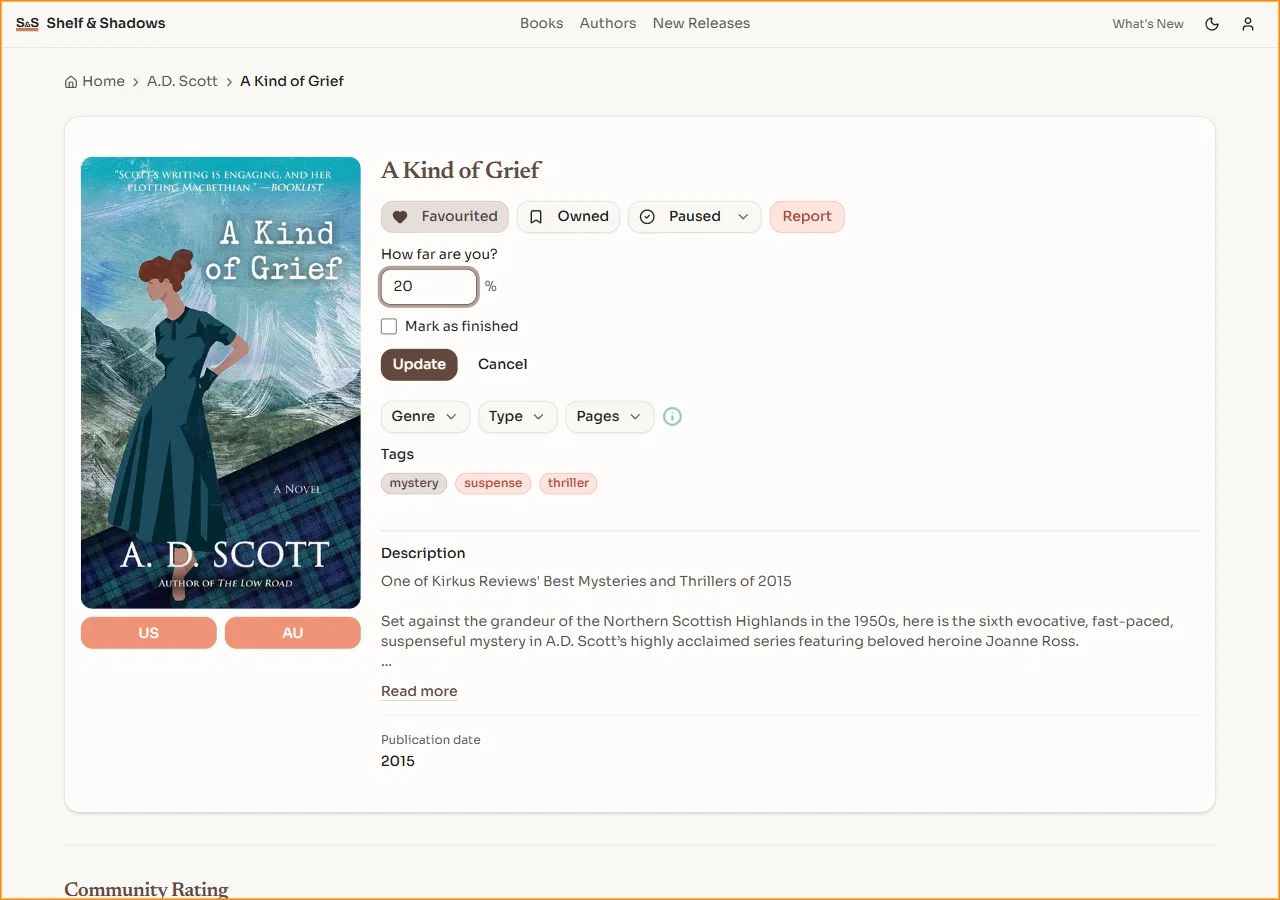Screen dimensions: 1280x900
Task: Click the Cancel button
Action: (502, 365)
